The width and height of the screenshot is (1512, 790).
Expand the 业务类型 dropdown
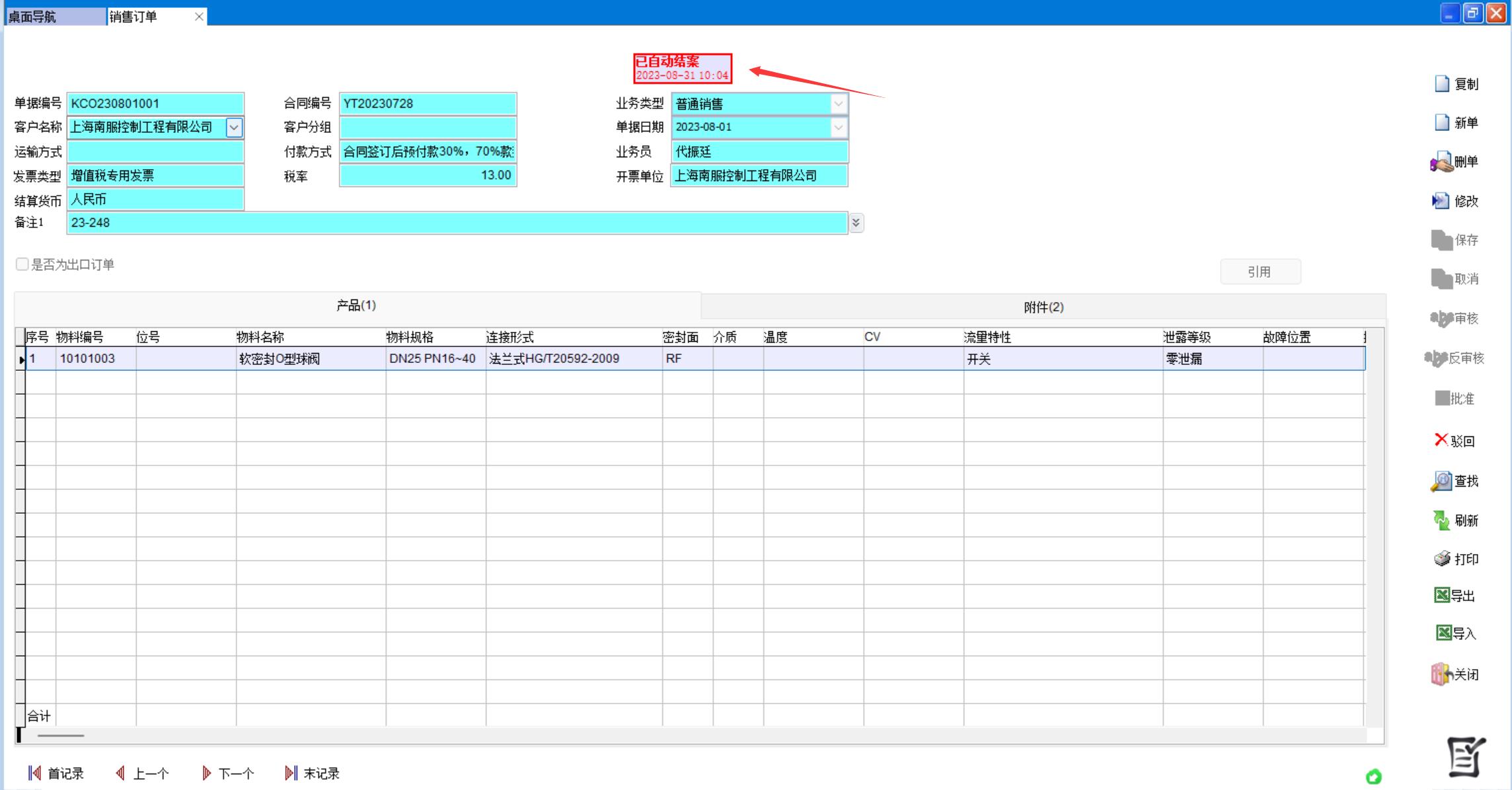click(838, 104)
